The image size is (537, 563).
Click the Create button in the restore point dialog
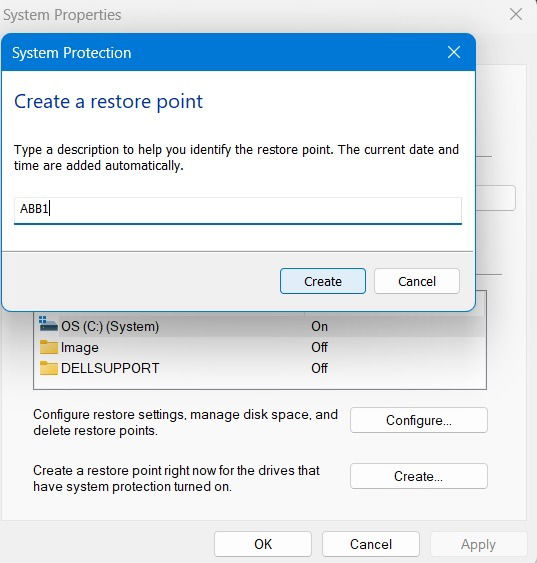[x=323, y=281]
